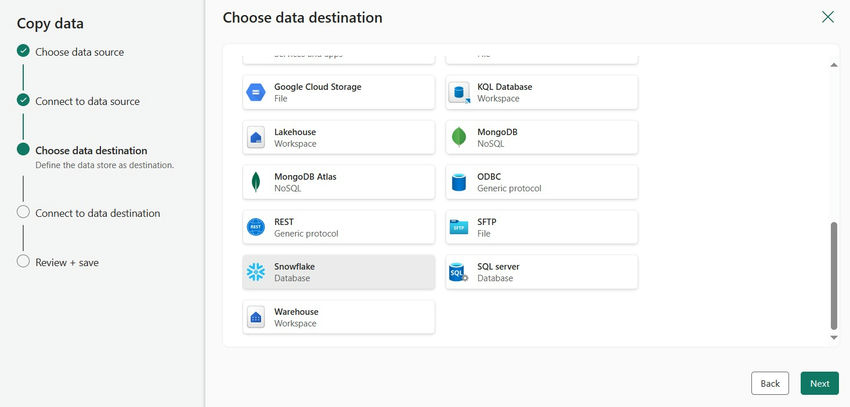Click 'Define the data store as destination.' text
The height and width of the screenshot is (407, 850).
105,165
